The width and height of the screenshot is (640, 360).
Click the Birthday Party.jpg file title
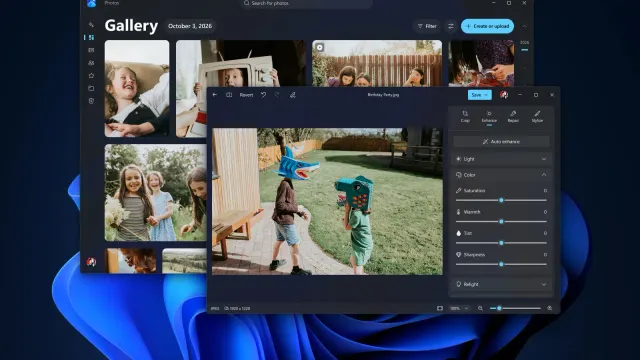[x=383, y=95]
